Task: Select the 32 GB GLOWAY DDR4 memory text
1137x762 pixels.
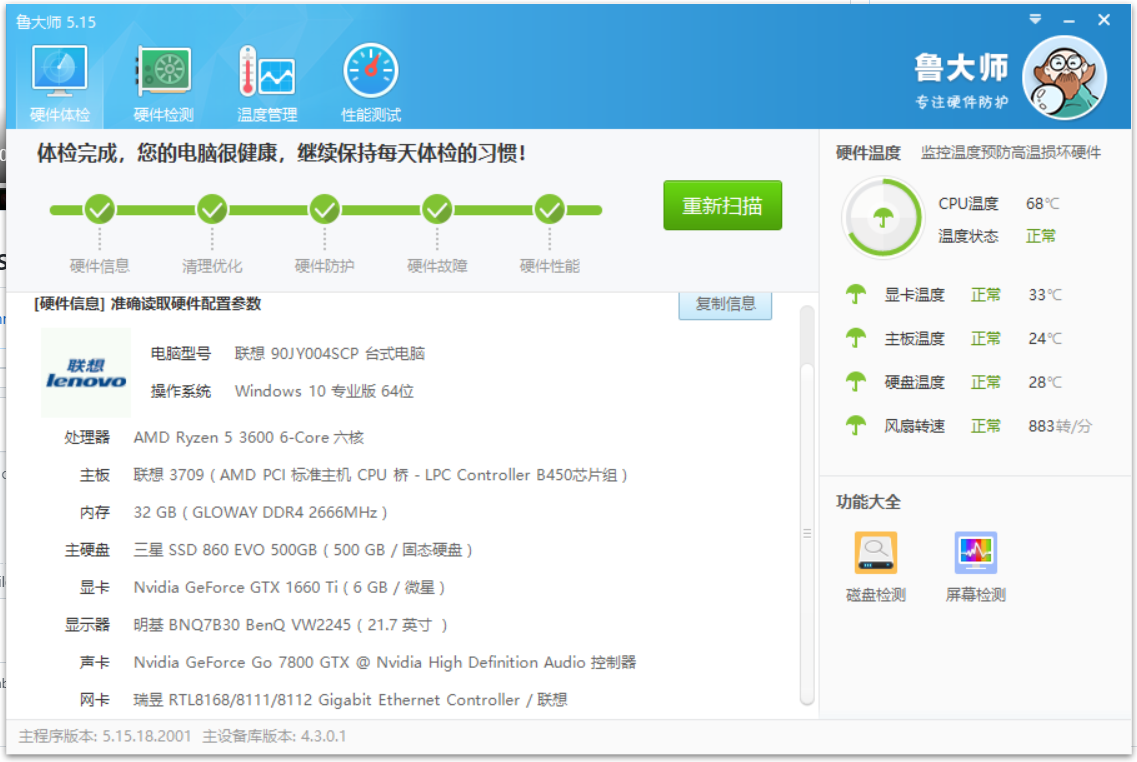Action: coord(260,513)
